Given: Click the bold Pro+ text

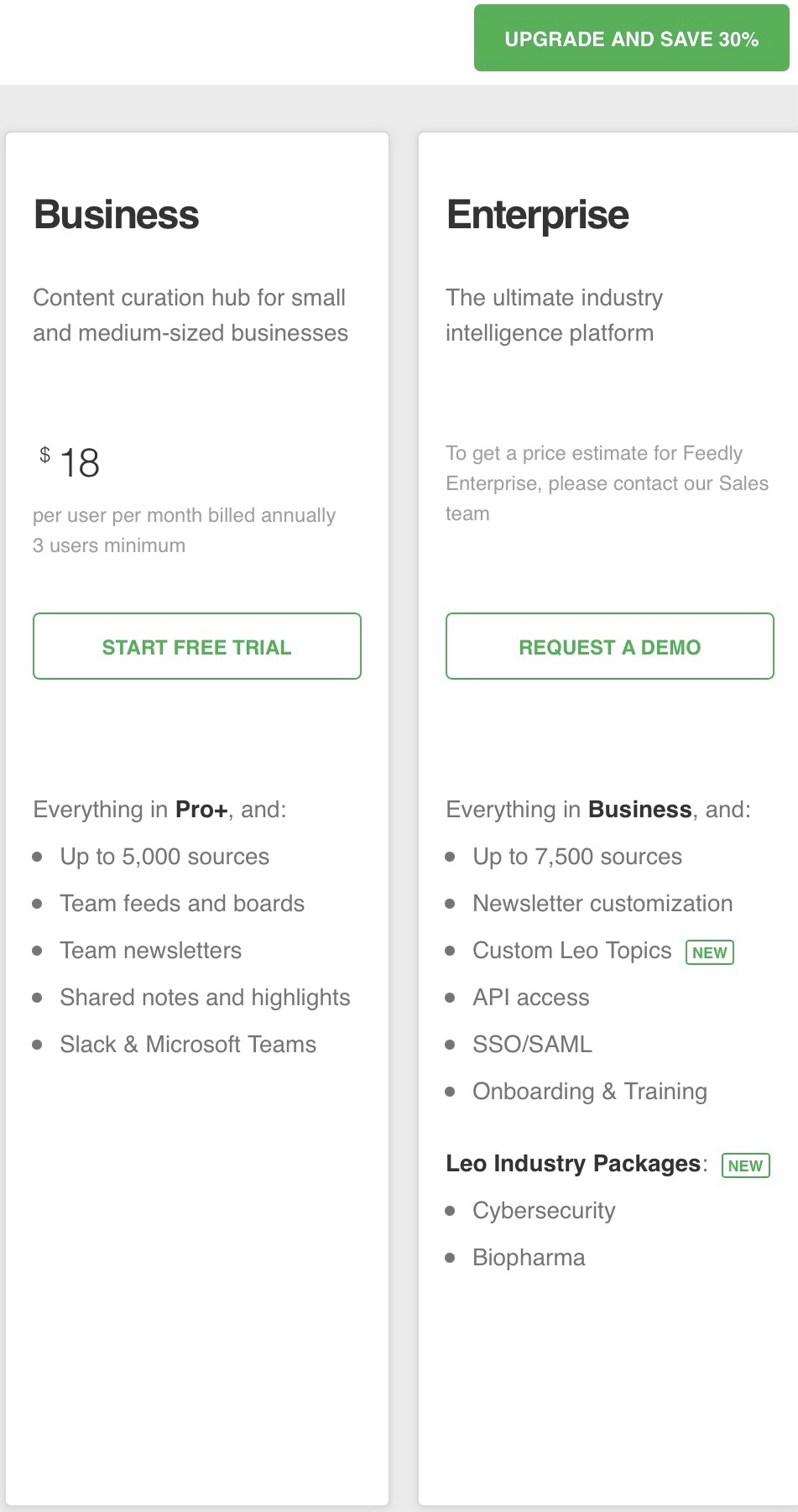Looking at the screenshot, I should point(201,810).
